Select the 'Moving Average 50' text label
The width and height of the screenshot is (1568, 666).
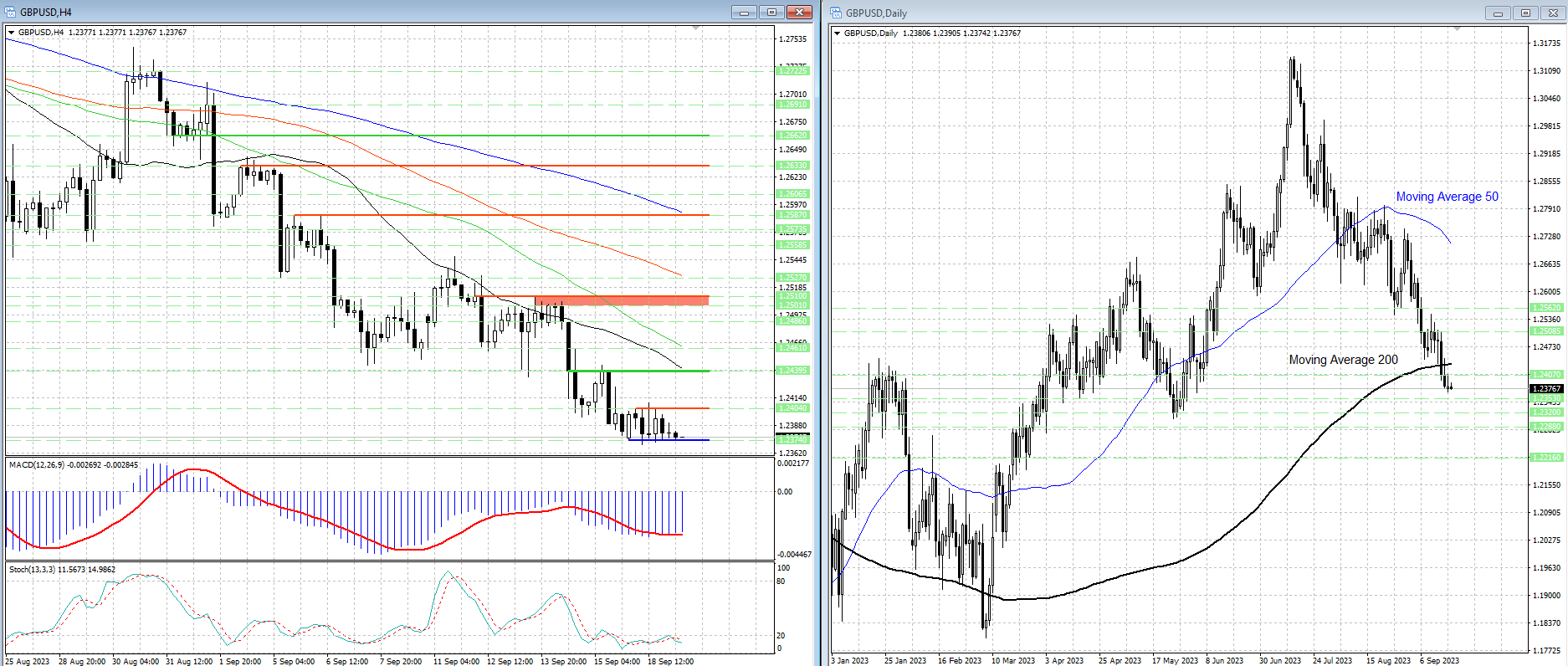tap(1447, 197)
